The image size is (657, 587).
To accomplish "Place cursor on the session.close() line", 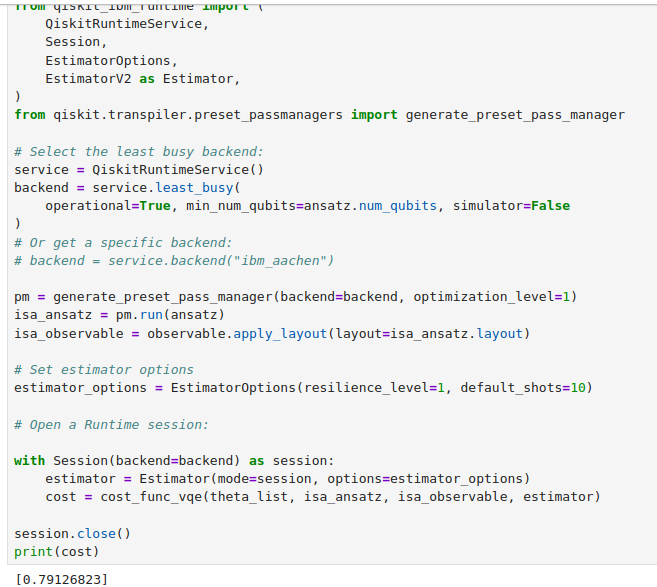I will [72, 533].
